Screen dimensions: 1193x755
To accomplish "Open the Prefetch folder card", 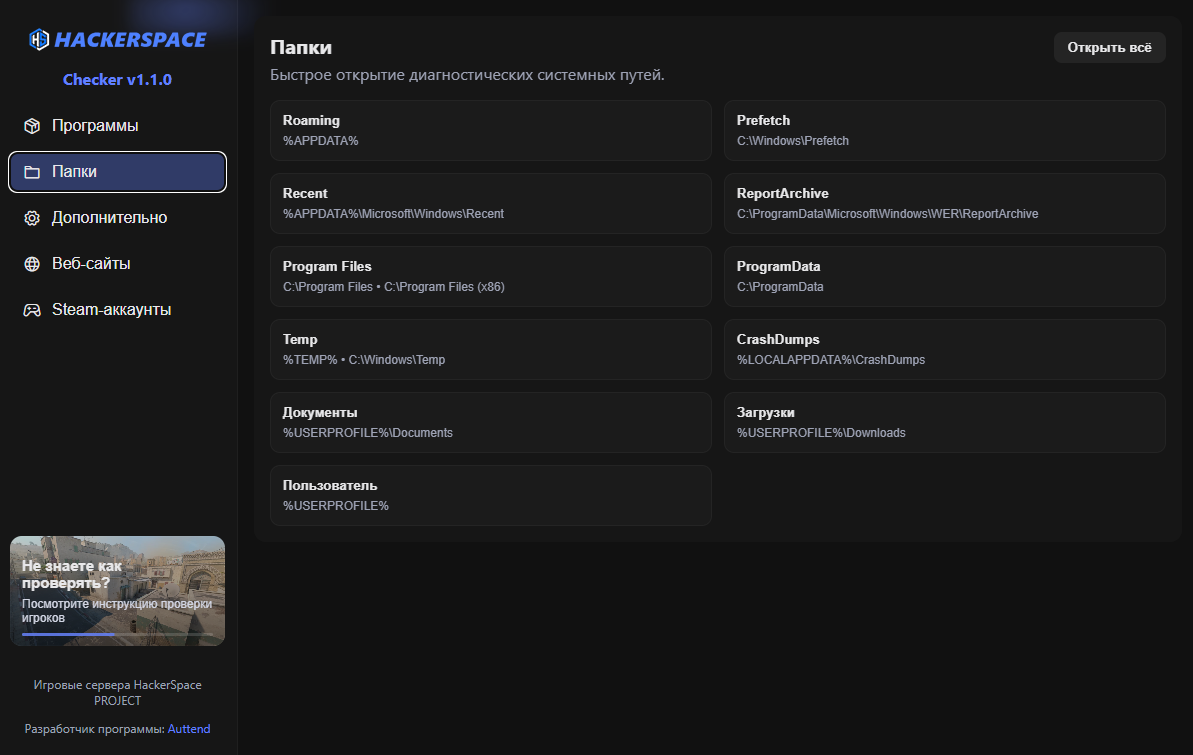I will [x=944, y=130].
